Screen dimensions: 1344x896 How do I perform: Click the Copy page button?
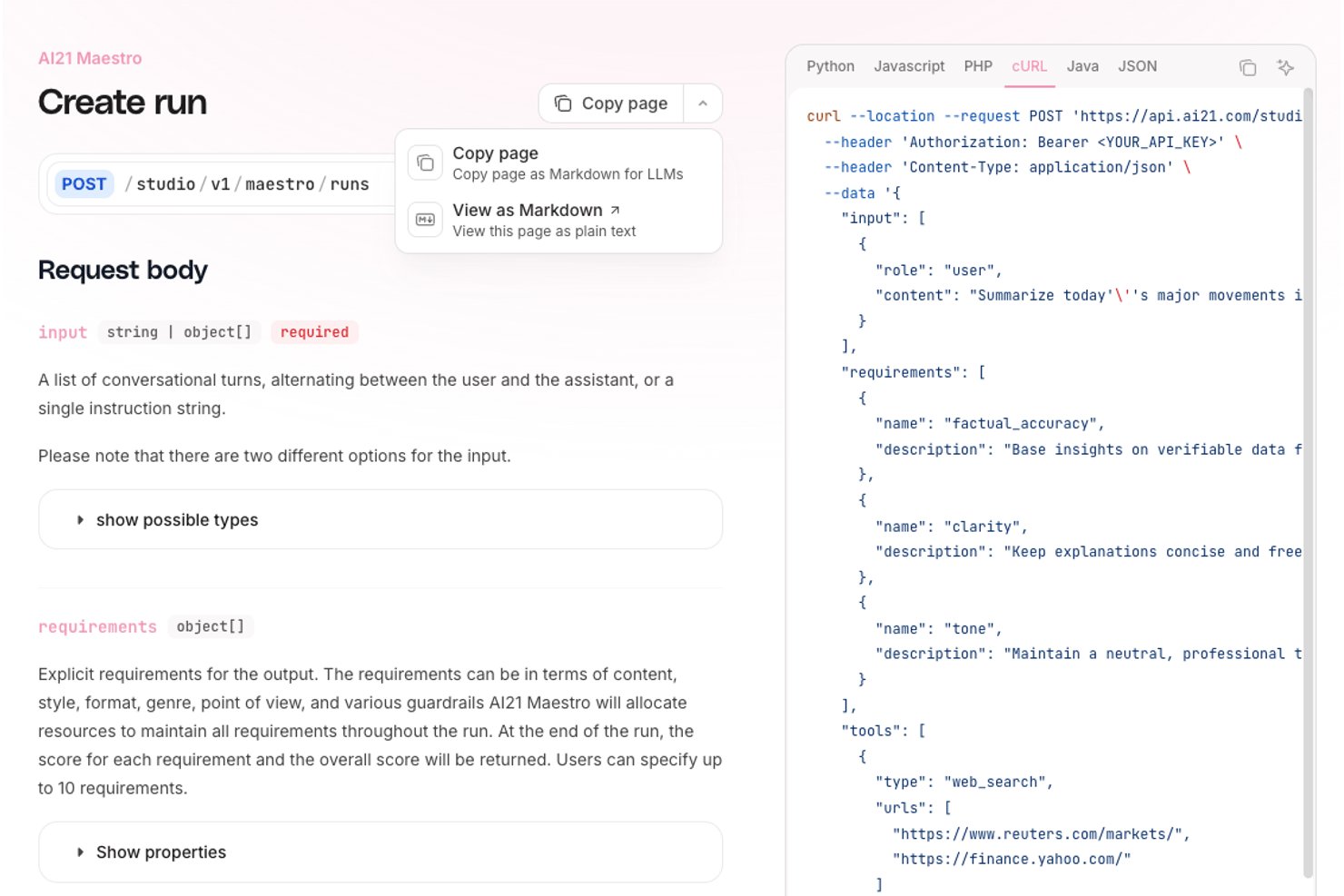click(x=611, y=103)
